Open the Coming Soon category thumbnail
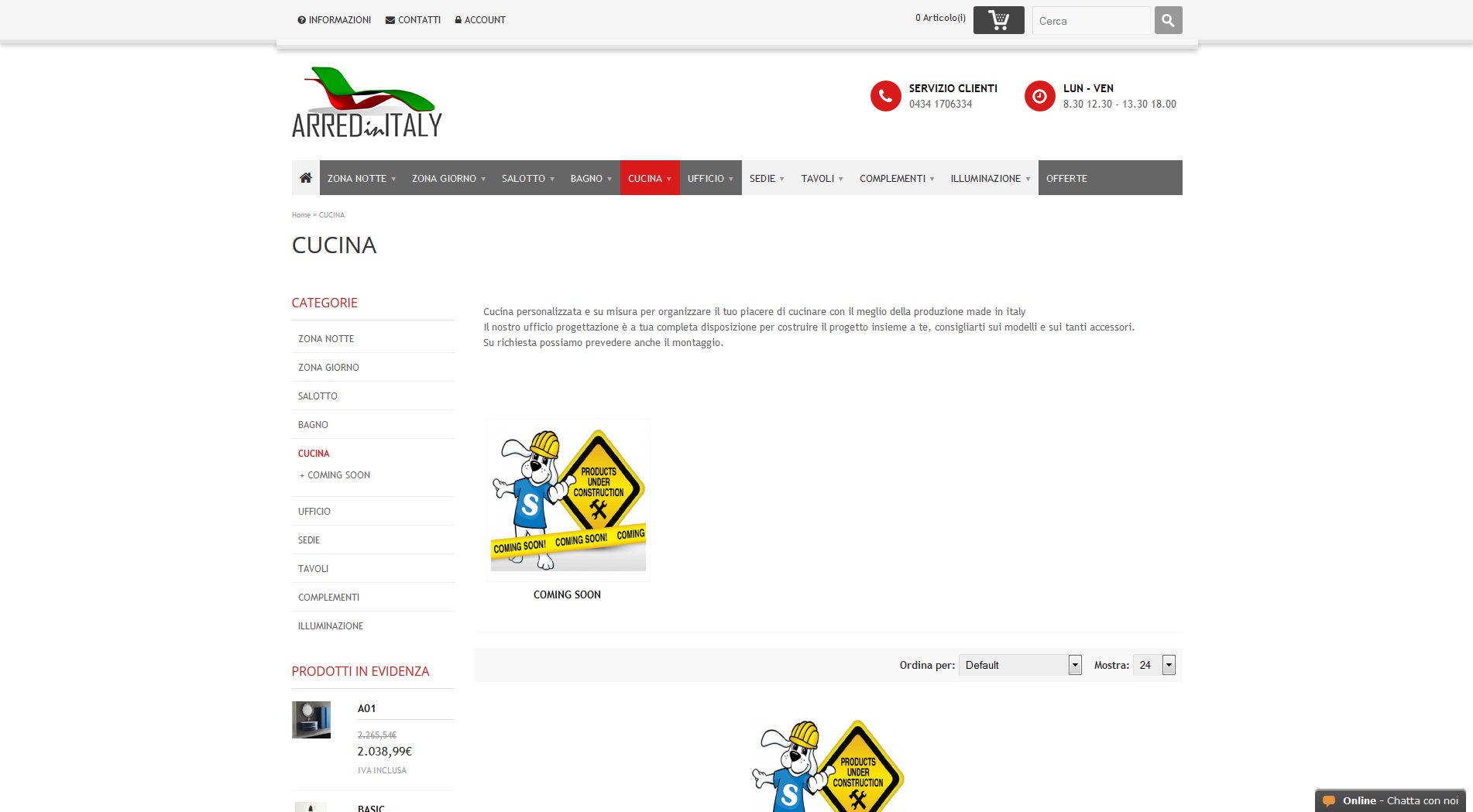The image size is (1473, 812). pos(568,499)
